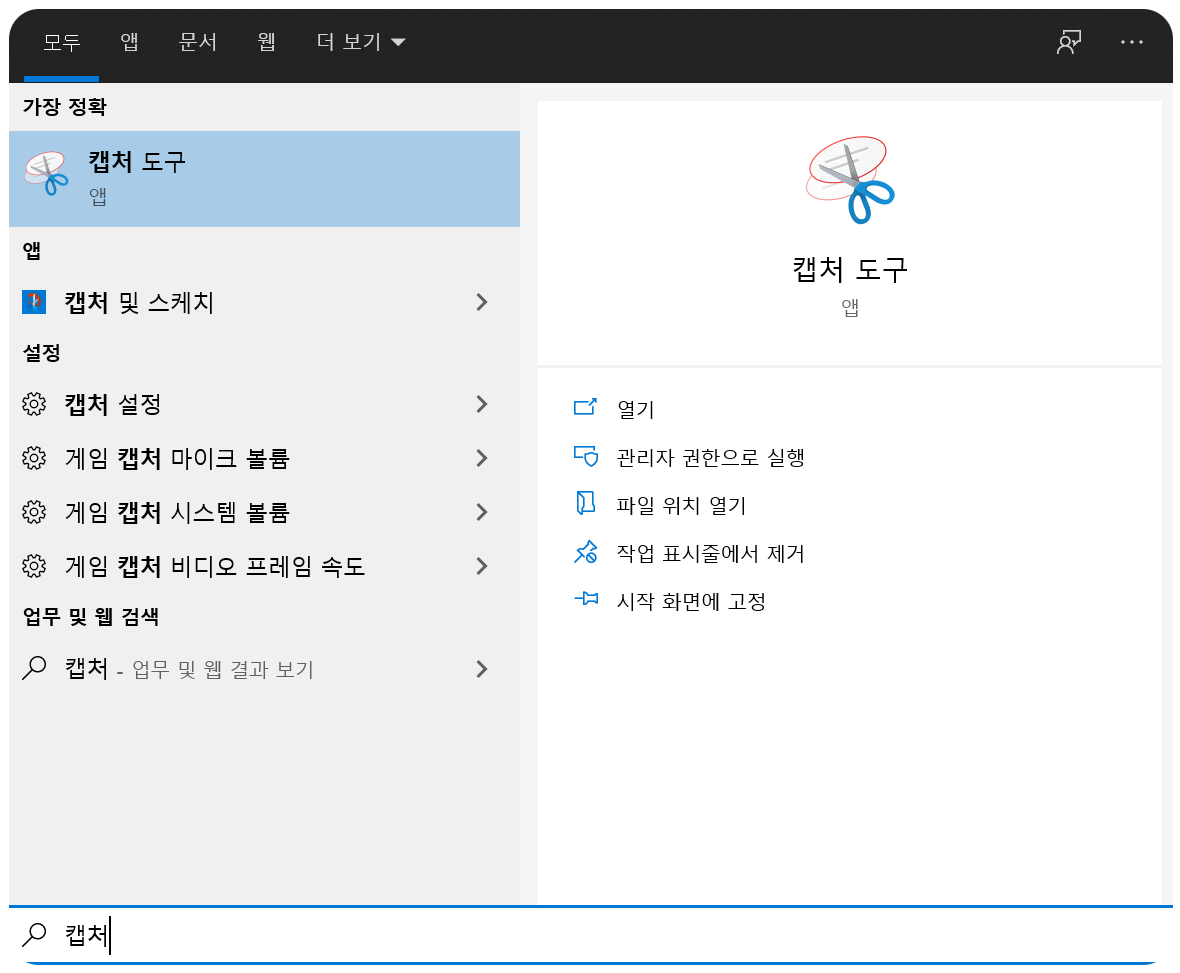Open the 캡처 도구 best match result
1180x973 pixels.
(264, 179)
